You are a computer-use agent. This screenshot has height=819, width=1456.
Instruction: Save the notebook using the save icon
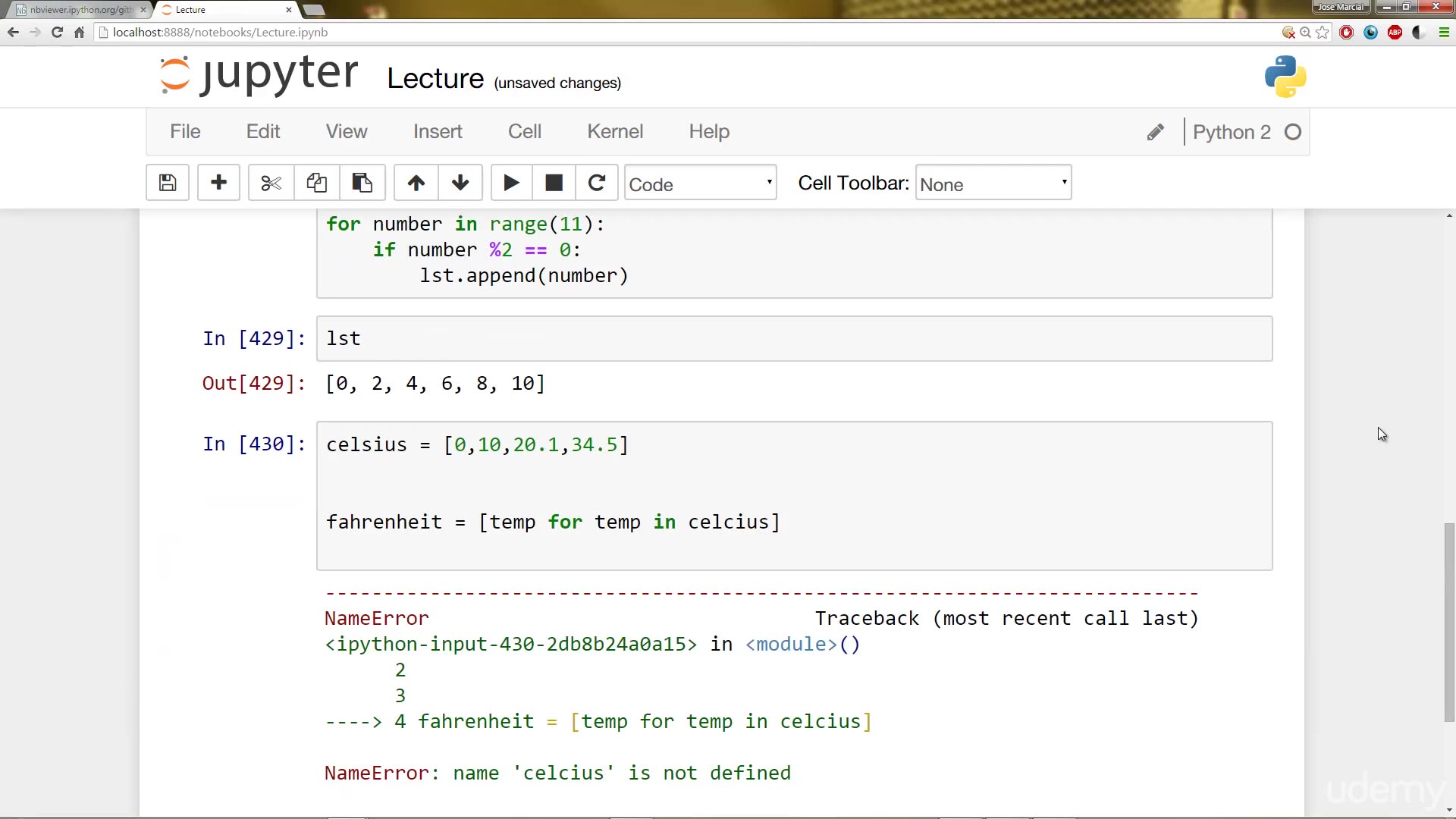[167, 182]
